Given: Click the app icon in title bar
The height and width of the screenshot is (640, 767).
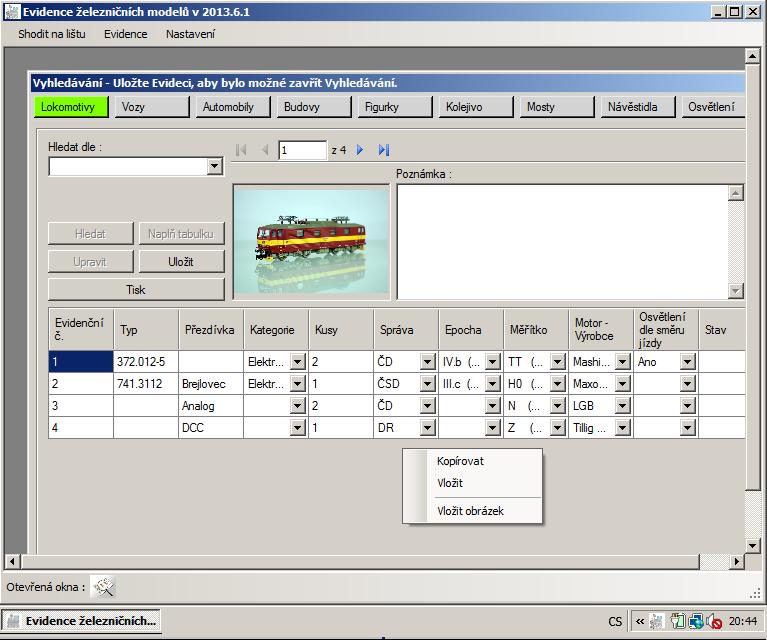Looking at the screenshot, I should tap(12, 11).
